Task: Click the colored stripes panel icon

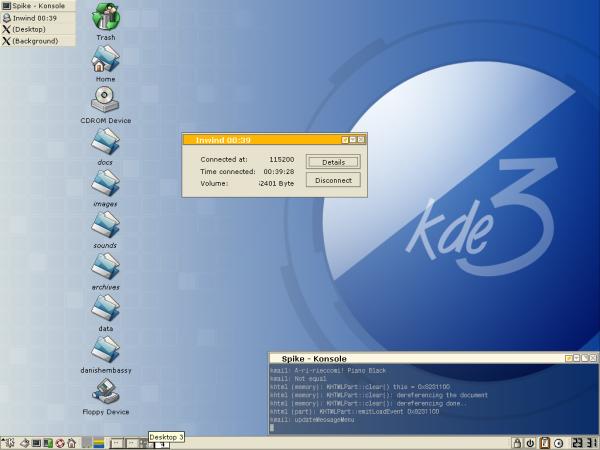Action: coord(99,443)
